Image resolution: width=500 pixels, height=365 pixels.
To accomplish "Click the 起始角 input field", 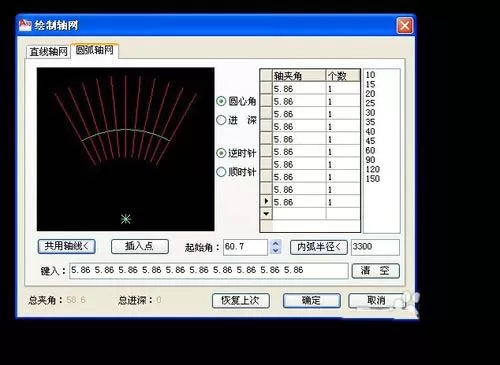I will click(245, 247).
